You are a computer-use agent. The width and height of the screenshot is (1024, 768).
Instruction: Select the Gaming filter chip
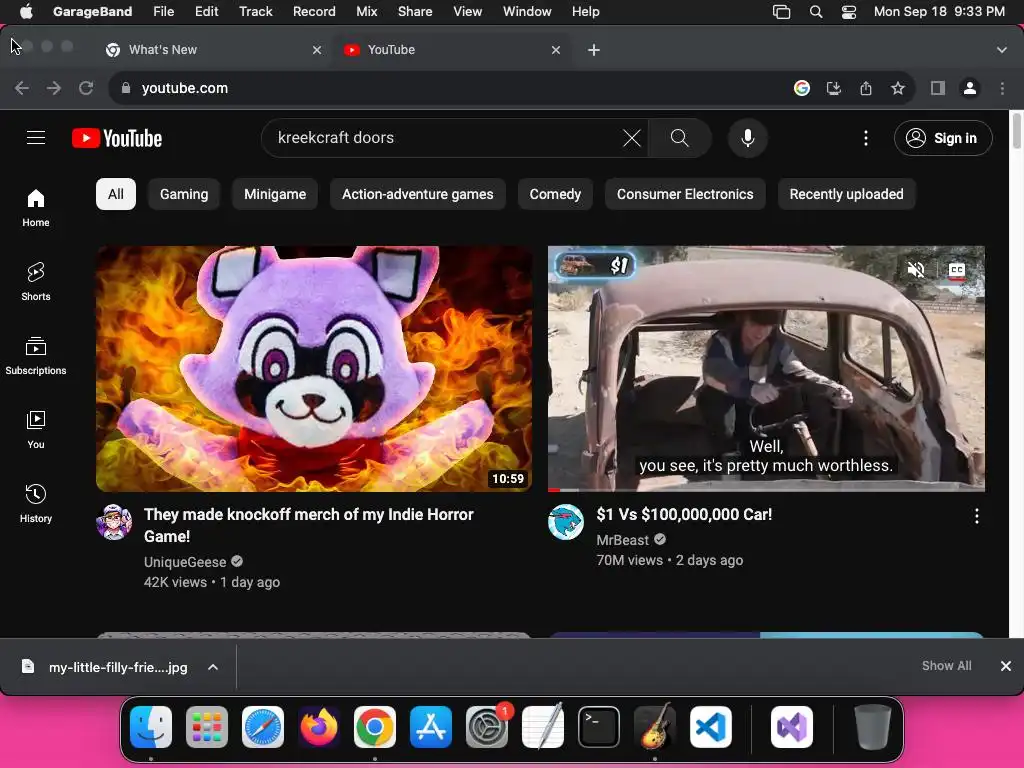[184, 194]
